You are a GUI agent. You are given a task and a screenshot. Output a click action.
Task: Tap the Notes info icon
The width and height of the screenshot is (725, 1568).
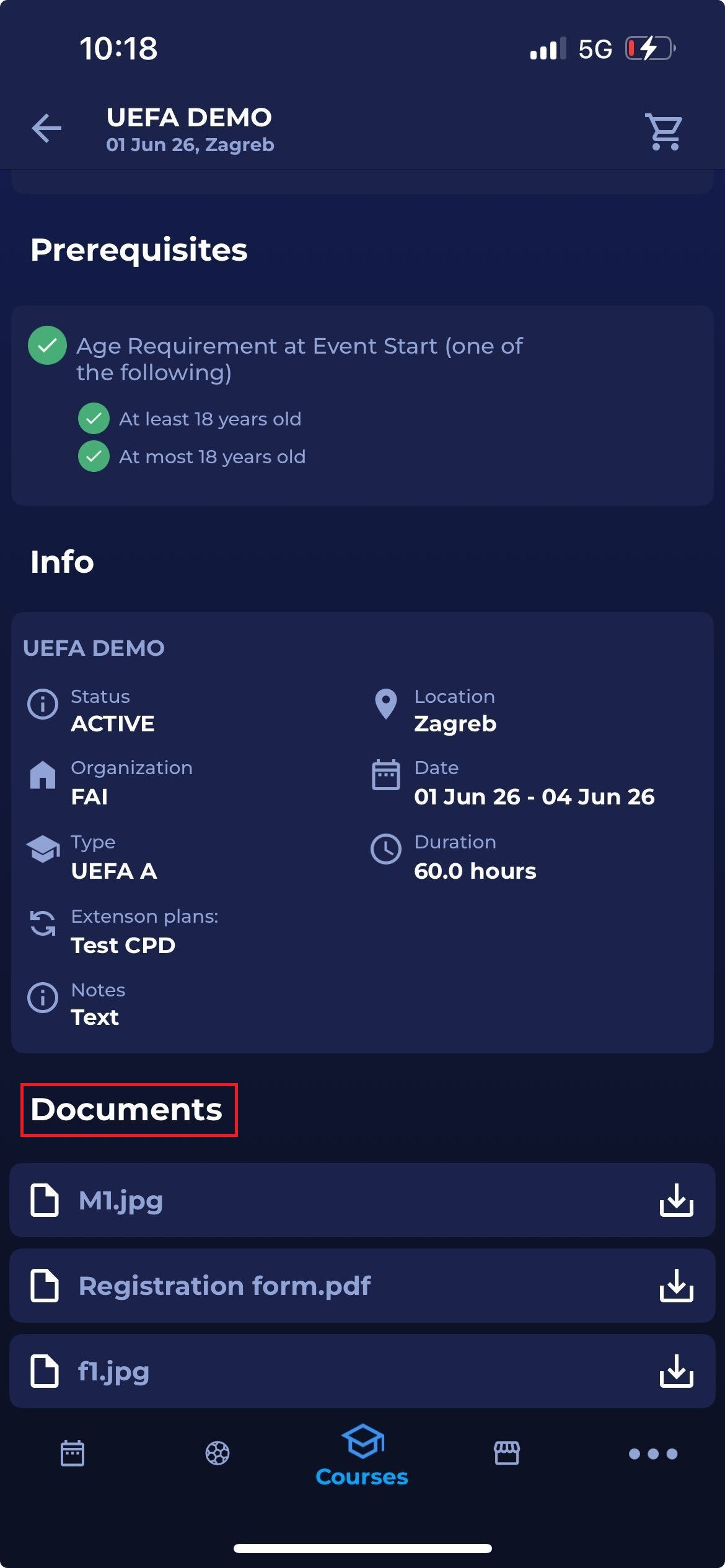pyautogui.click(x=43, y=998)
